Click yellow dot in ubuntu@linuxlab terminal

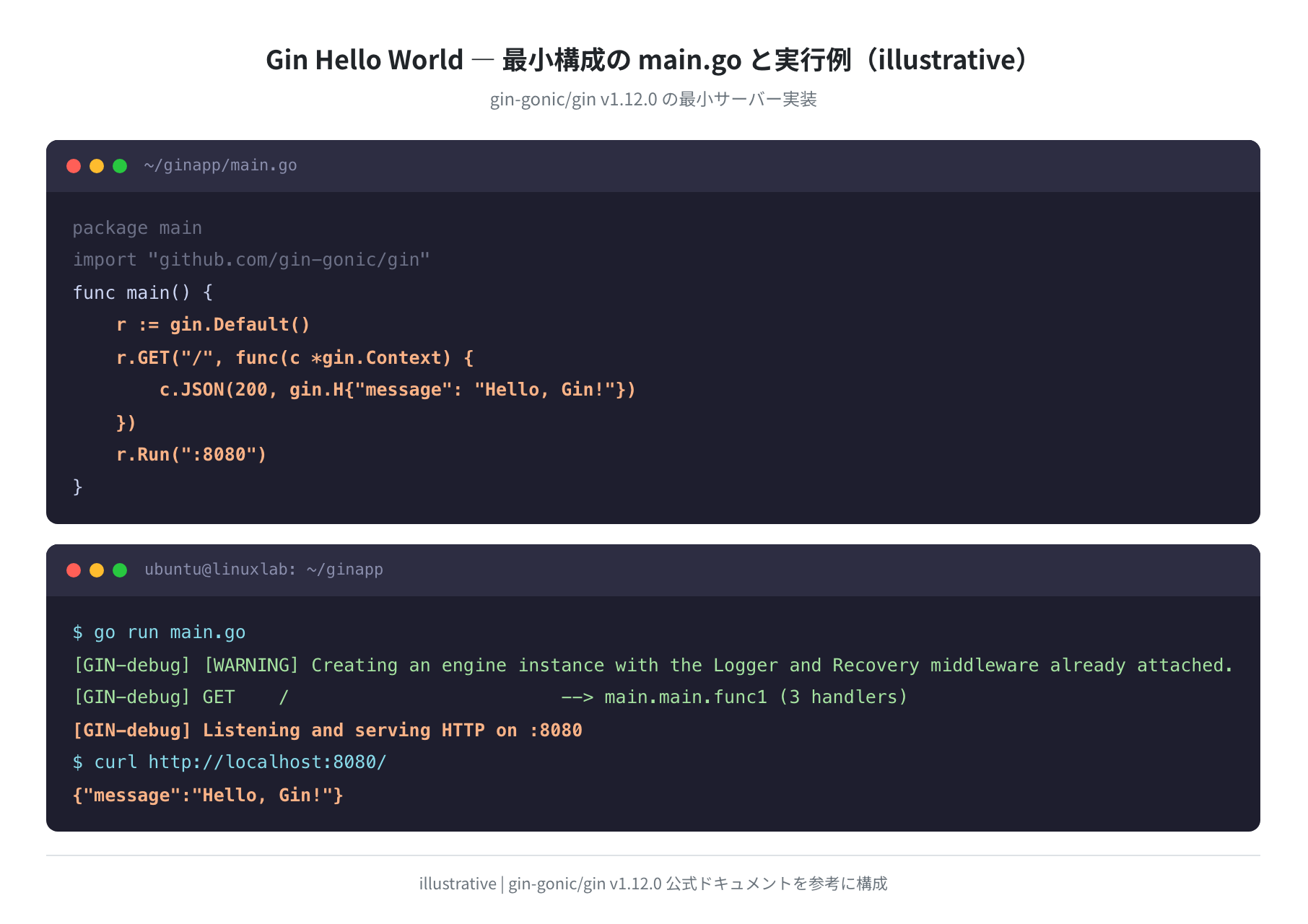click(x=97, y=570)
